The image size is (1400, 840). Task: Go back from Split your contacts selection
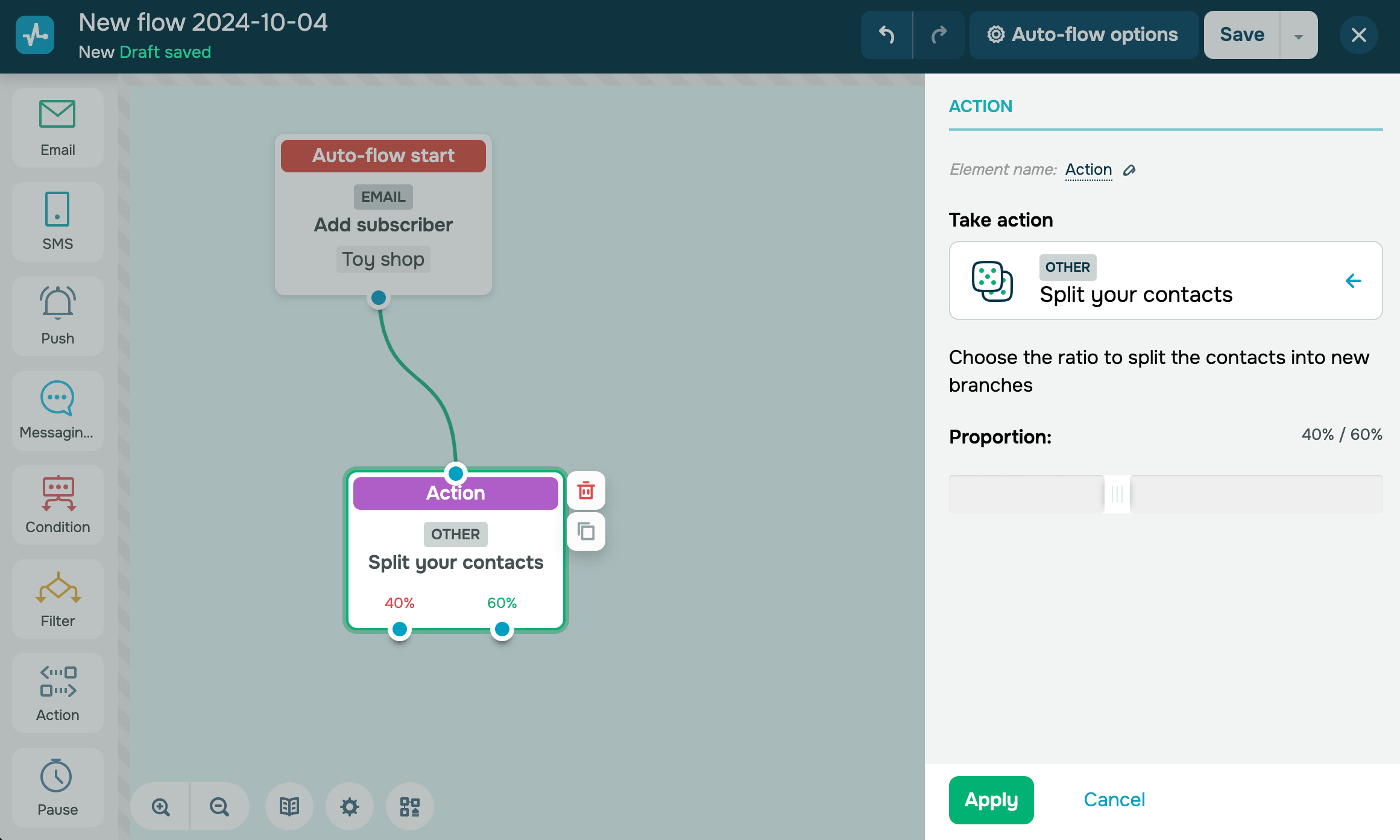1353,281
